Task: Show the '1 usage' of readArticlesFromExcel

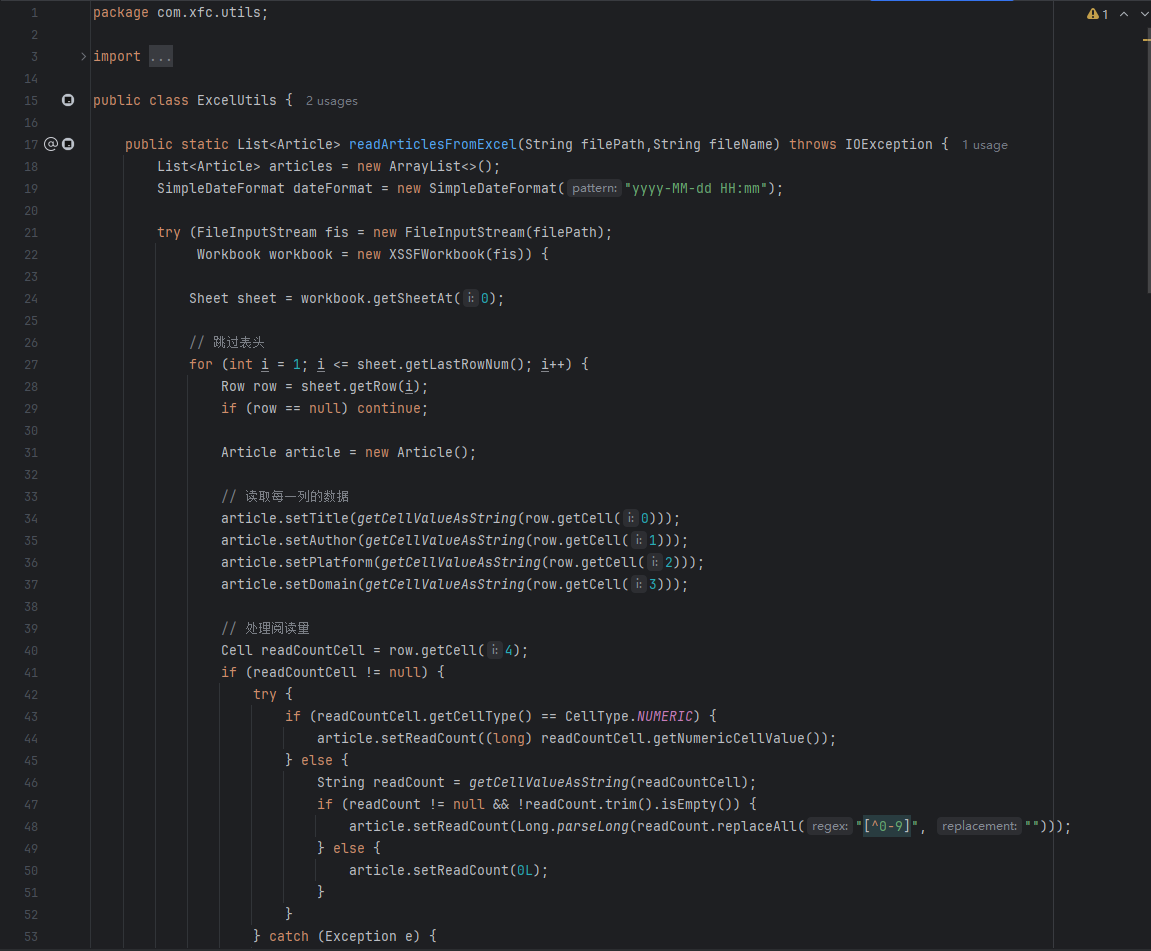Action: click(984, 145)
